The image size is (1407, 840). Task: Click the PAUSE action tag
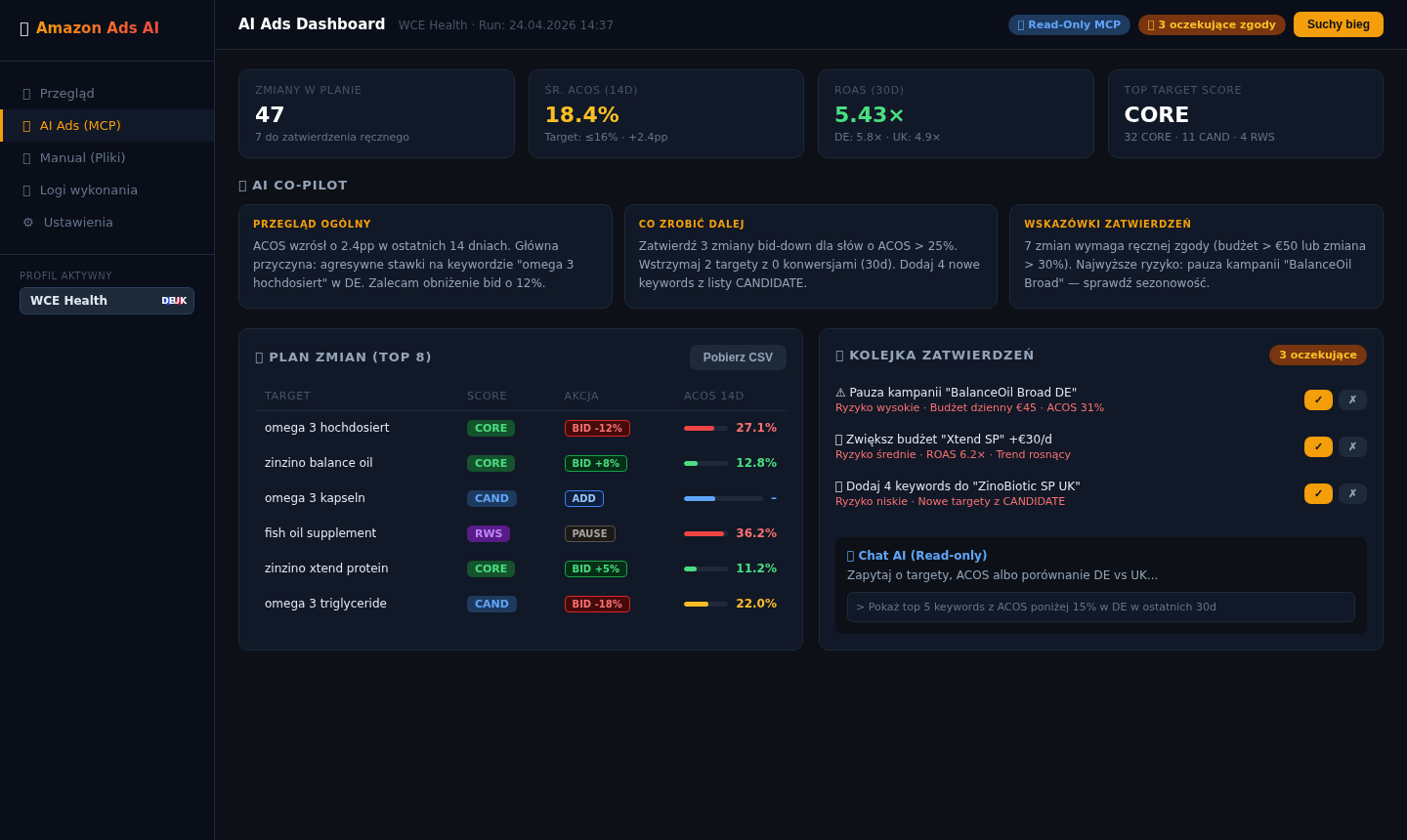[x=590, y=533]
